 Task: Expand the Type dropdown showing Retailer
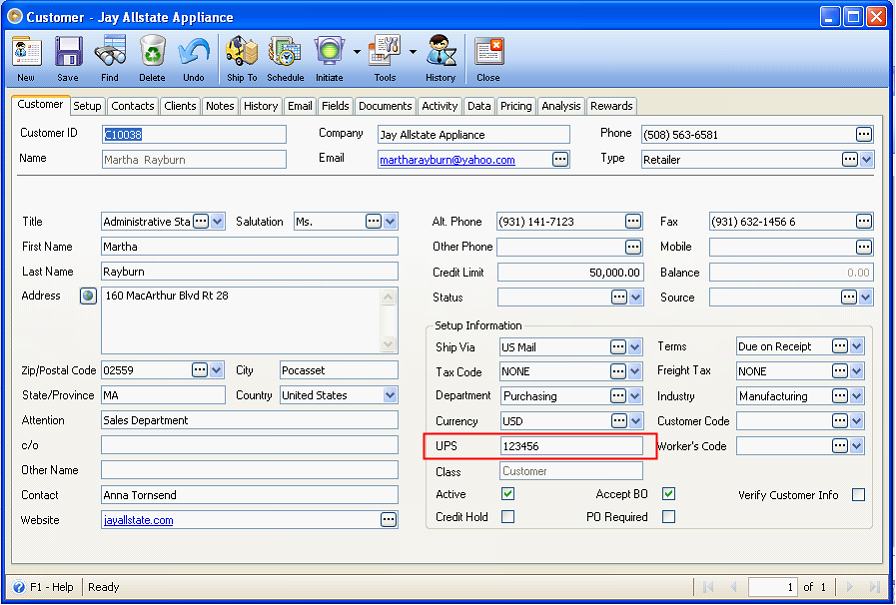[866, 159]
